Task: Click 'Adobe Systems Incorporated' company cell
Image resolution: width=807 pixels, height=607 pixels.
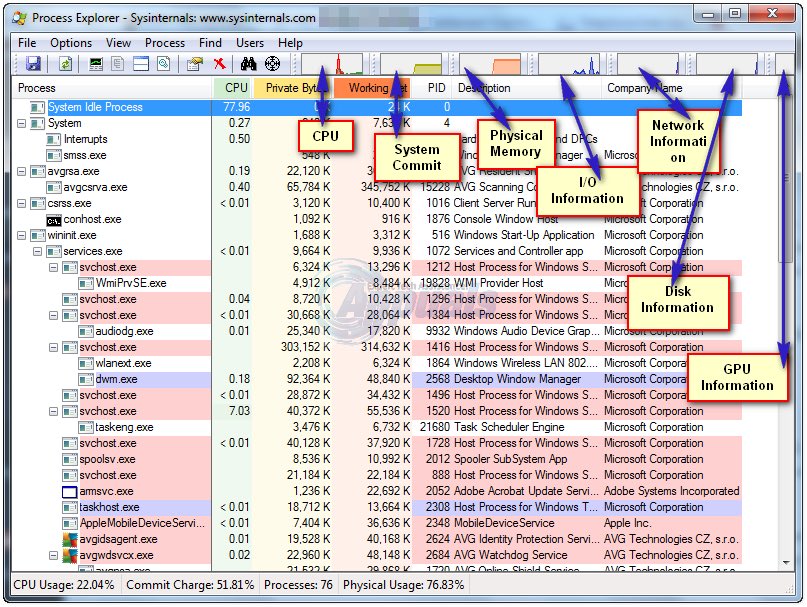Action: coord(672,491)
